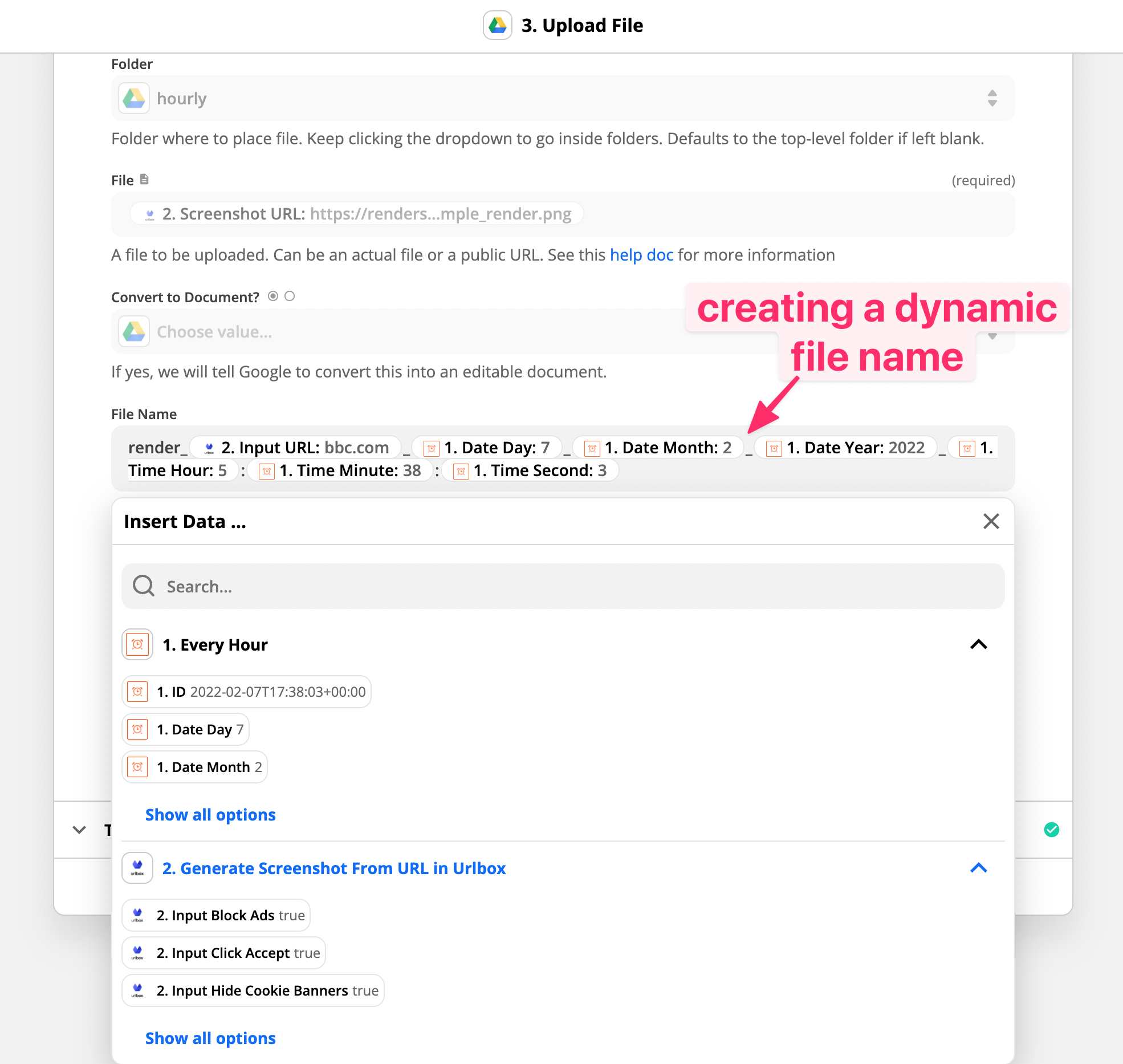1123x1064 pixels.
Task: Click the alarm clock icon beside Every Hour
Action: [x=137, y=644]
